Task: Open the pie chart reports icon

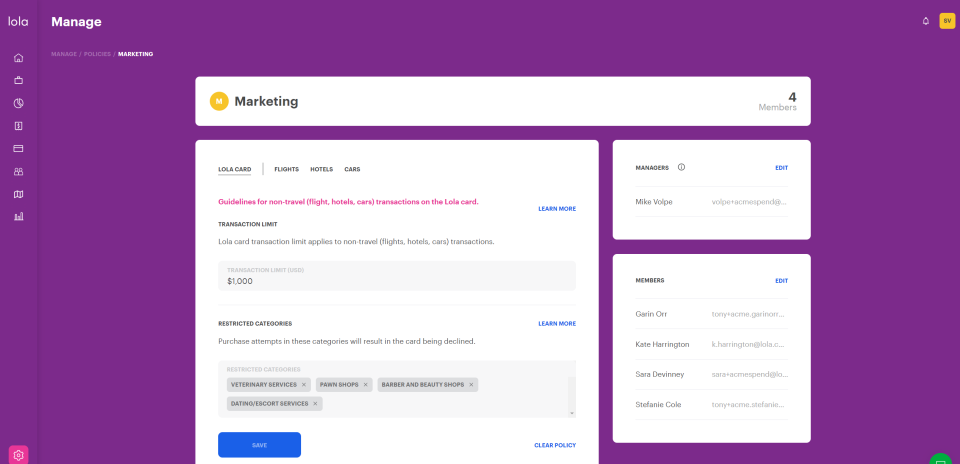Action: point(18,103)
